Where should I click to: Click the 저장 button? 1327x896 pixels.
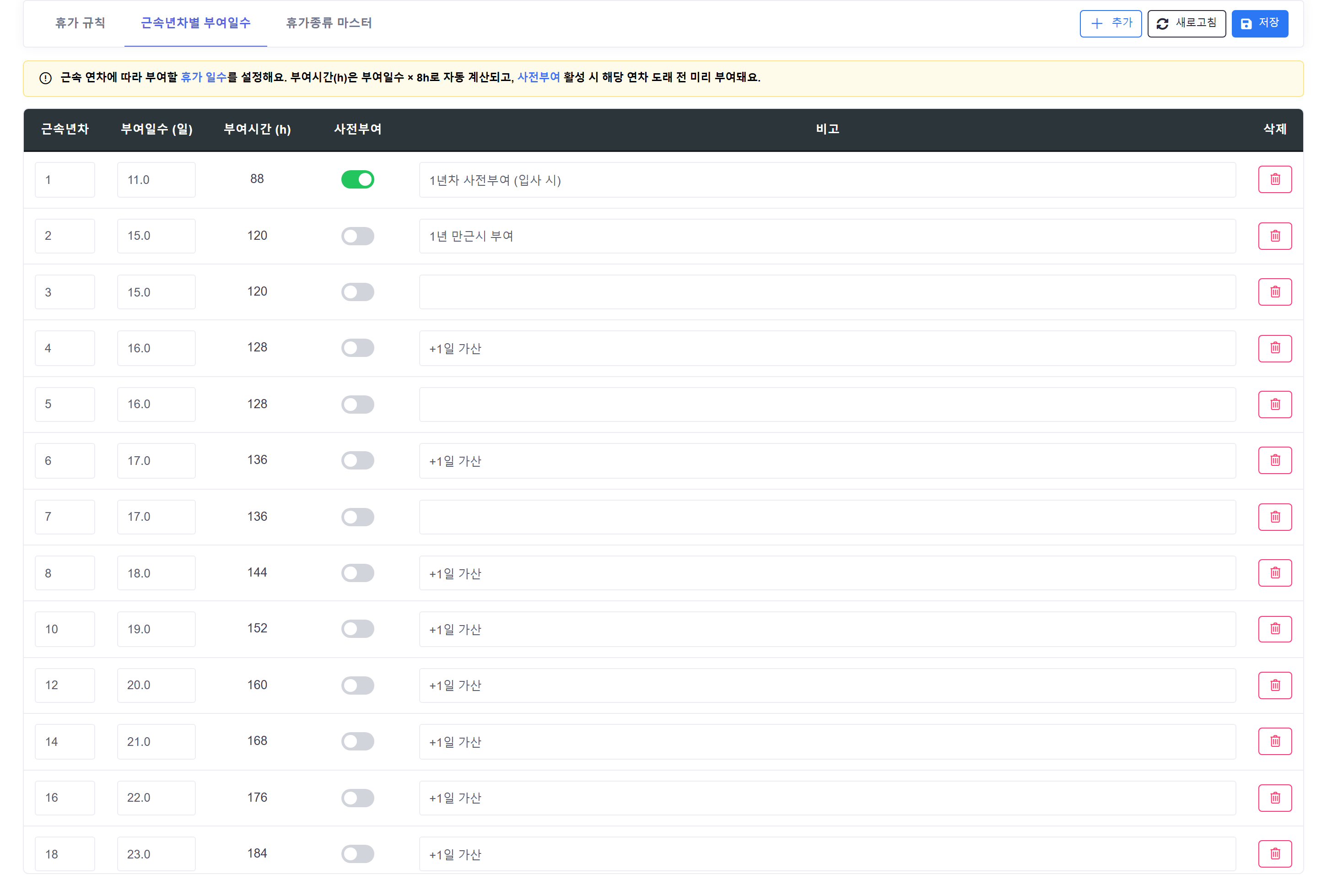coord(1260,23)
